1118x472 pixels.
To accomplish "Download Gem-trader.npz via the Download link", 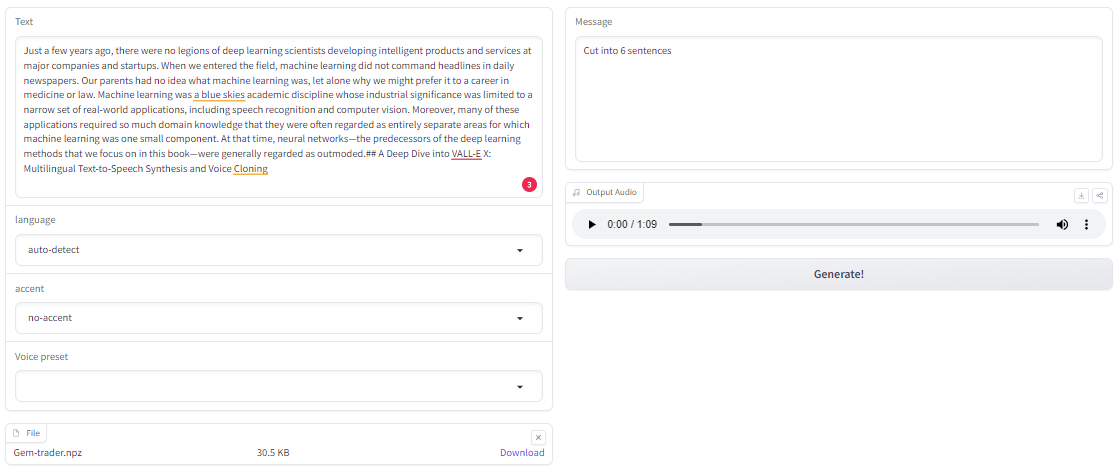I will click(x=522, y=453).
